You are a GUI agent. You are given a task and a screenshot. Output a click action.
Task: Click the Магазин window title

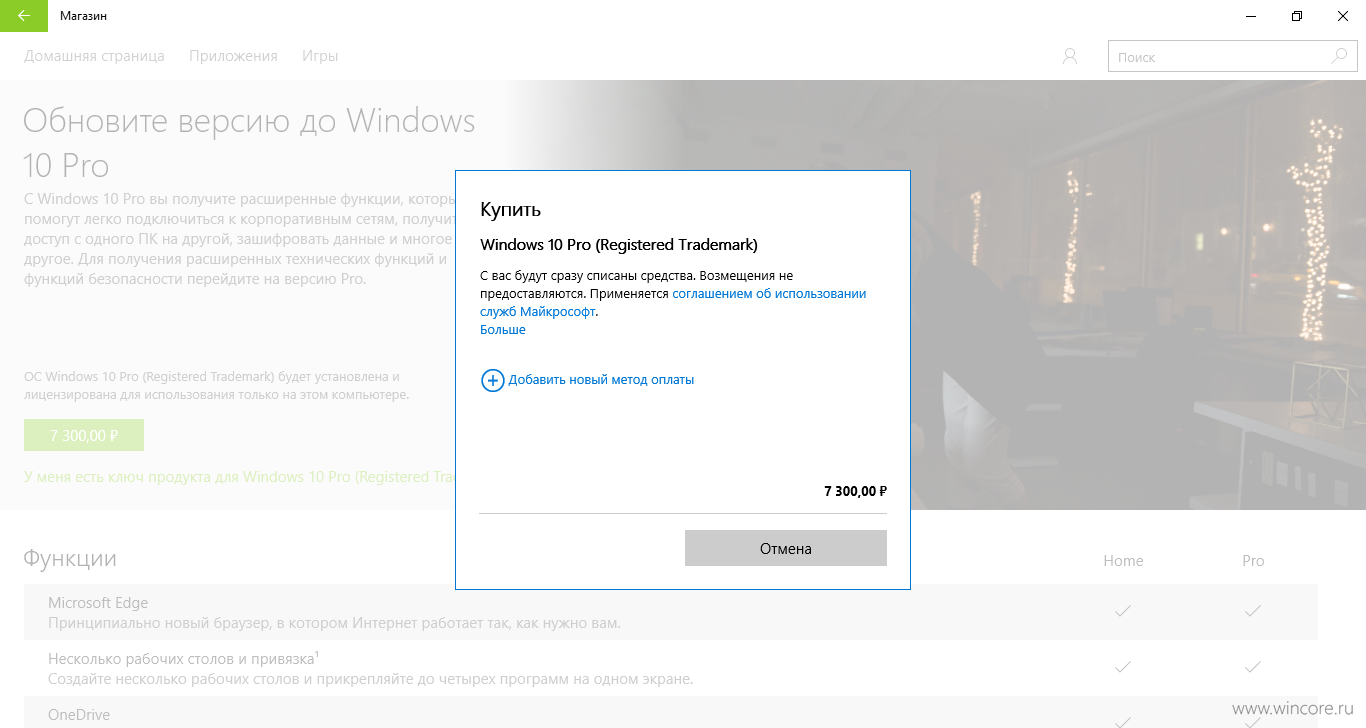tap(84, 16)
